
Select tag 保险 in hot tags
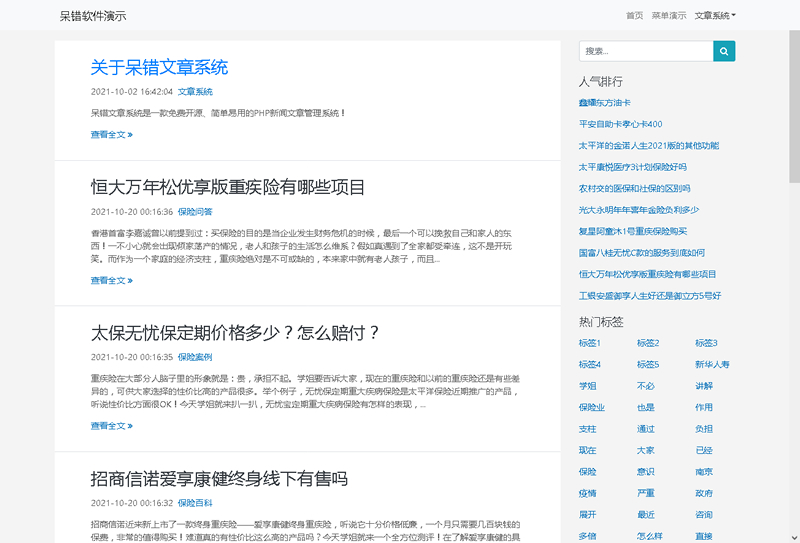click(x=588, y=472)
